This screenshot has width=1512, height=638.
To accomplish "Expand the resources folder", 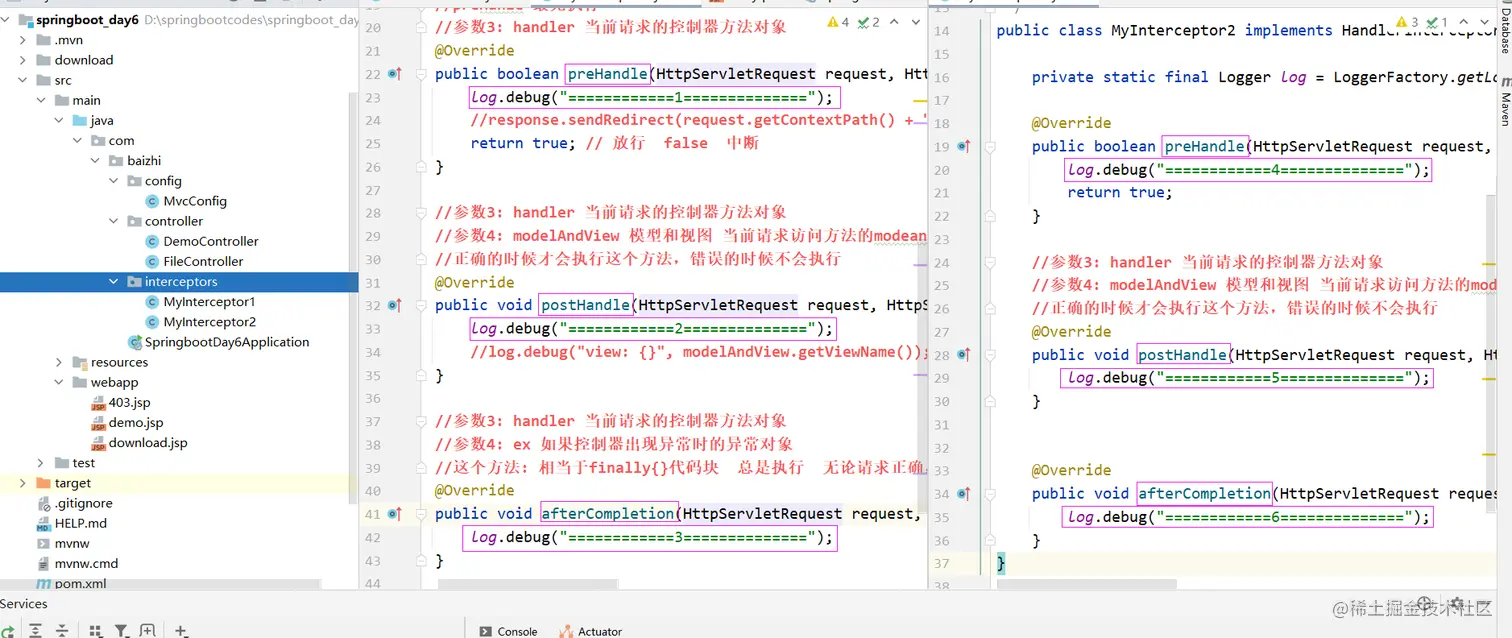I will click(x=59, y=362).
